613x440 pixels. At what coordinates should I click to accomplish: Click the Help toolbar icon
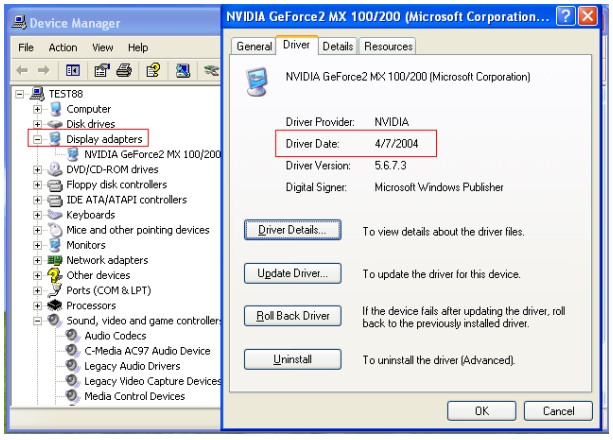pyautogui.click(x=153, y=70)
